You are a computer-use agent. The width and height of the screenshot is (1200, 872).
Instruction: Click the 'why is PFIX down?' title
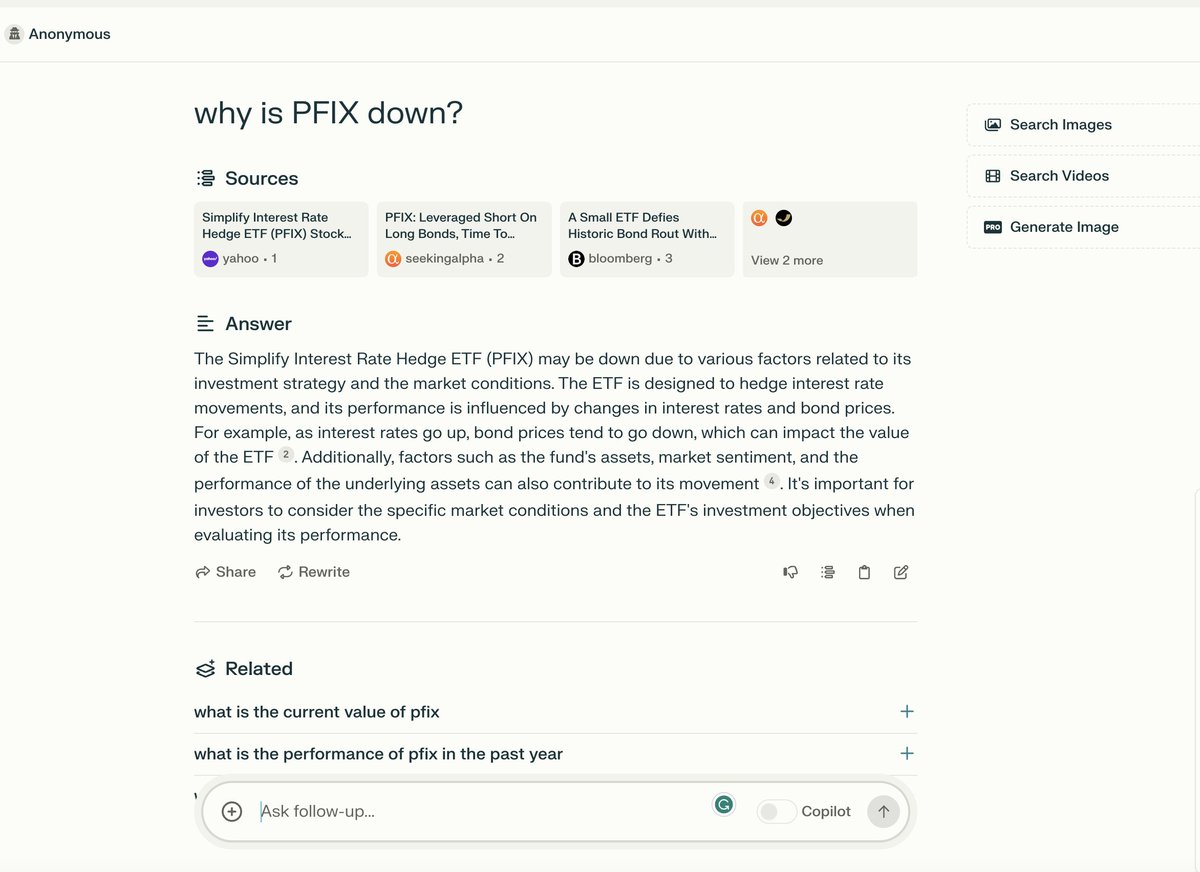click(328, 113)
